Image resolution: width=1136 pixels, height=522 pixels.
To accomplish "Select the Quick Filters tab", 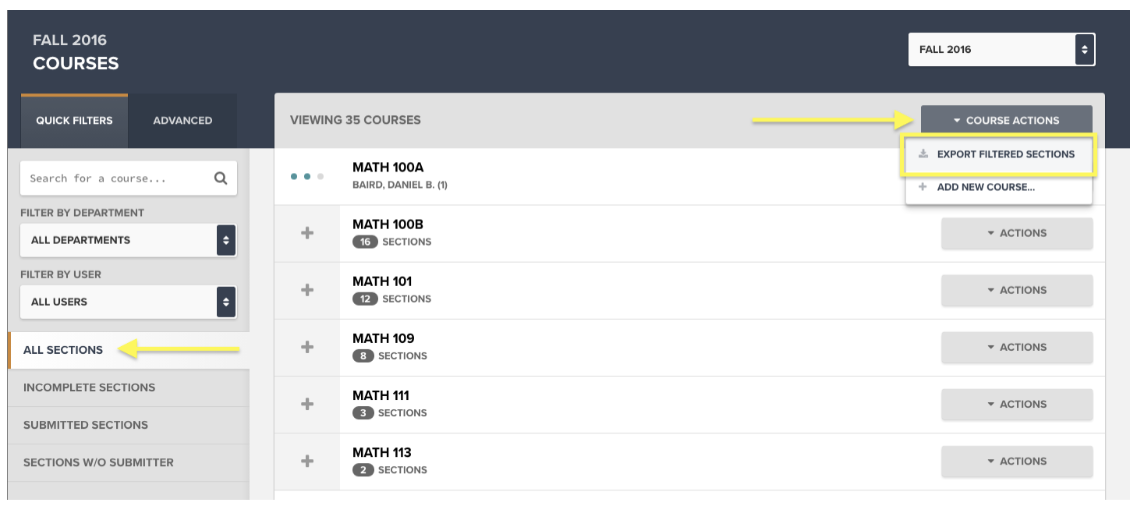I will pos(74,121).
